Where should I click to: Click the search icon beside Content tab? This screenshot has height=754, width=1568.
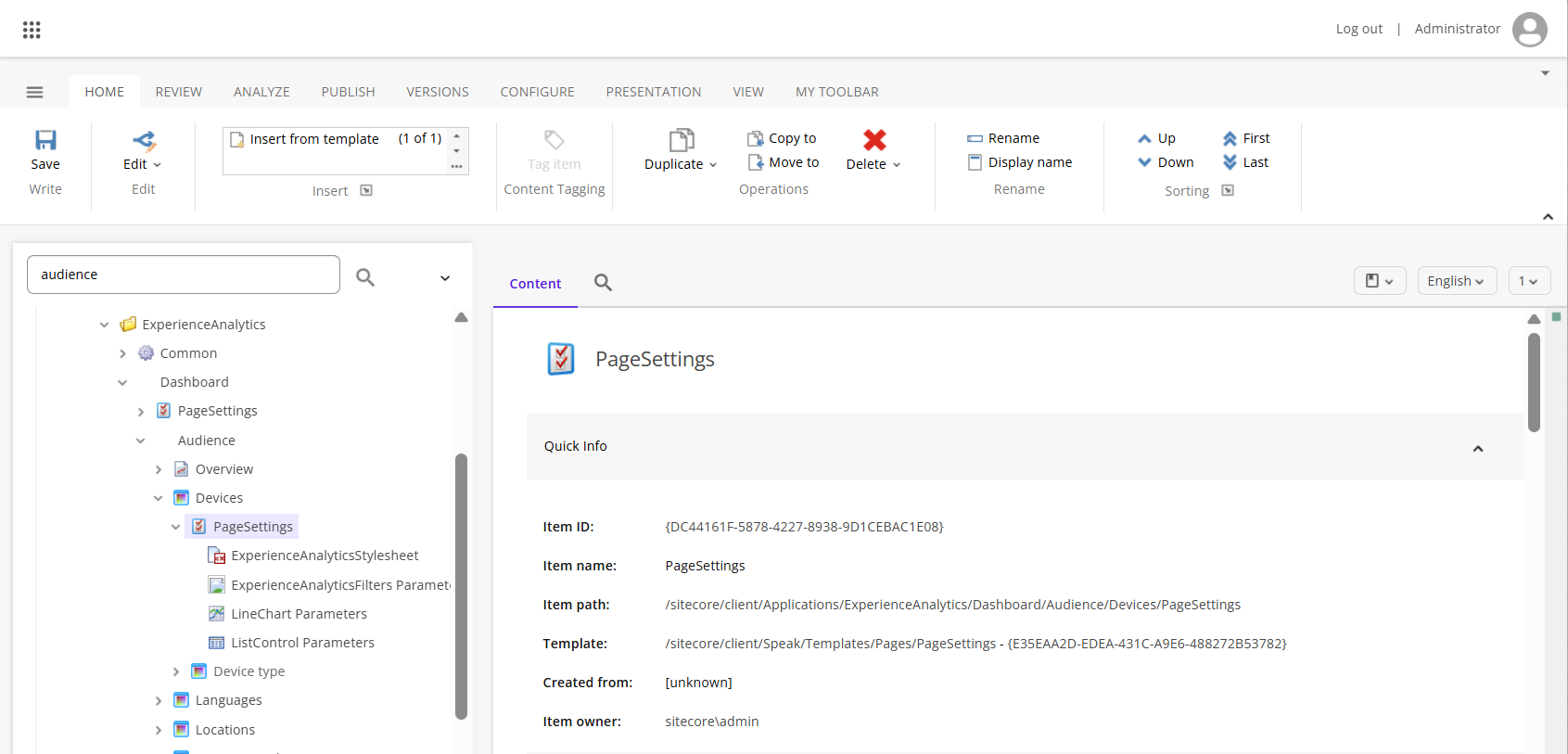click(603, 283)
